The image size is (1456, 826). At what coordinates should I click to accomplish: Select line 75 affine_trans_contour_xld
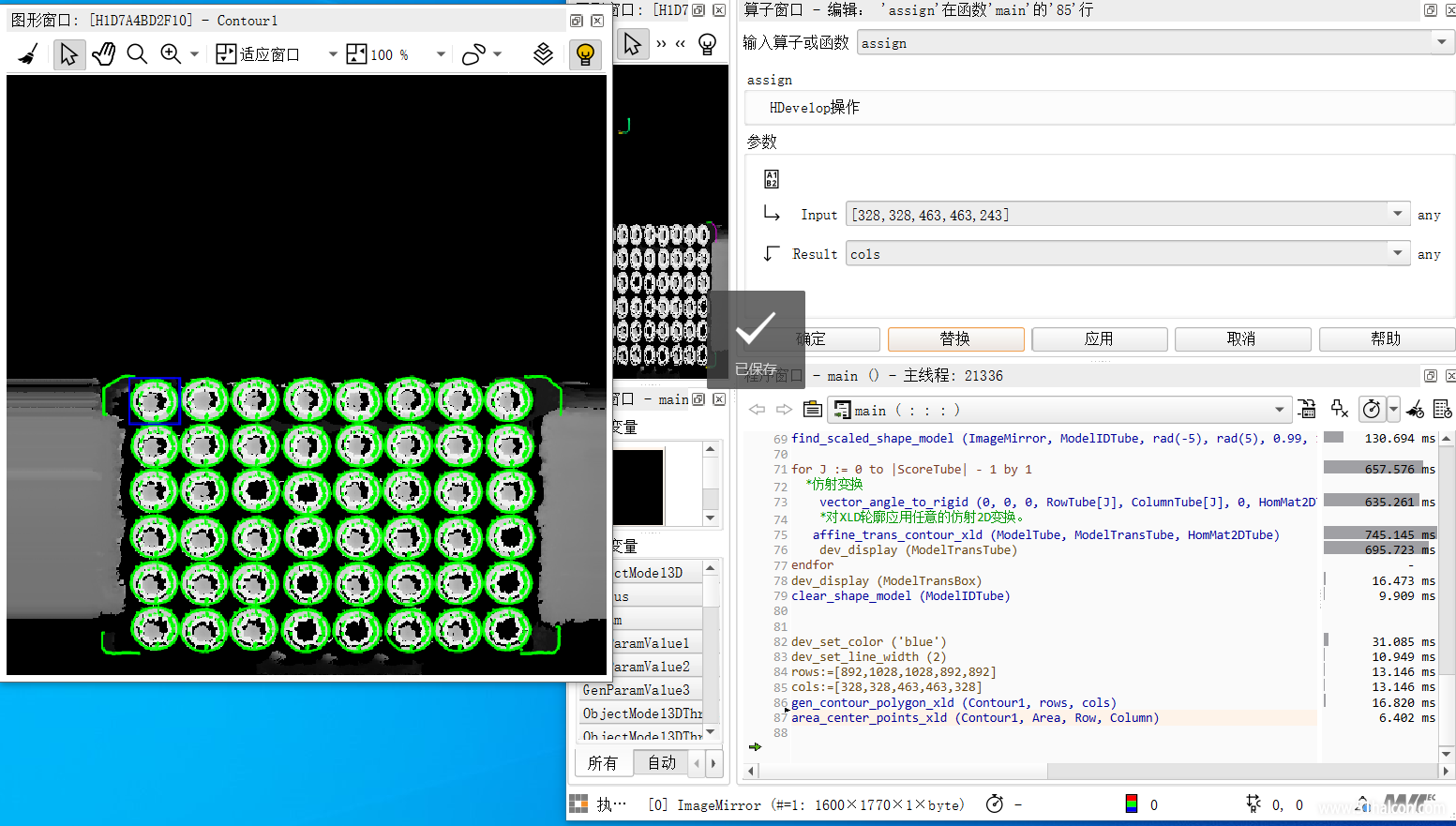1045,534
